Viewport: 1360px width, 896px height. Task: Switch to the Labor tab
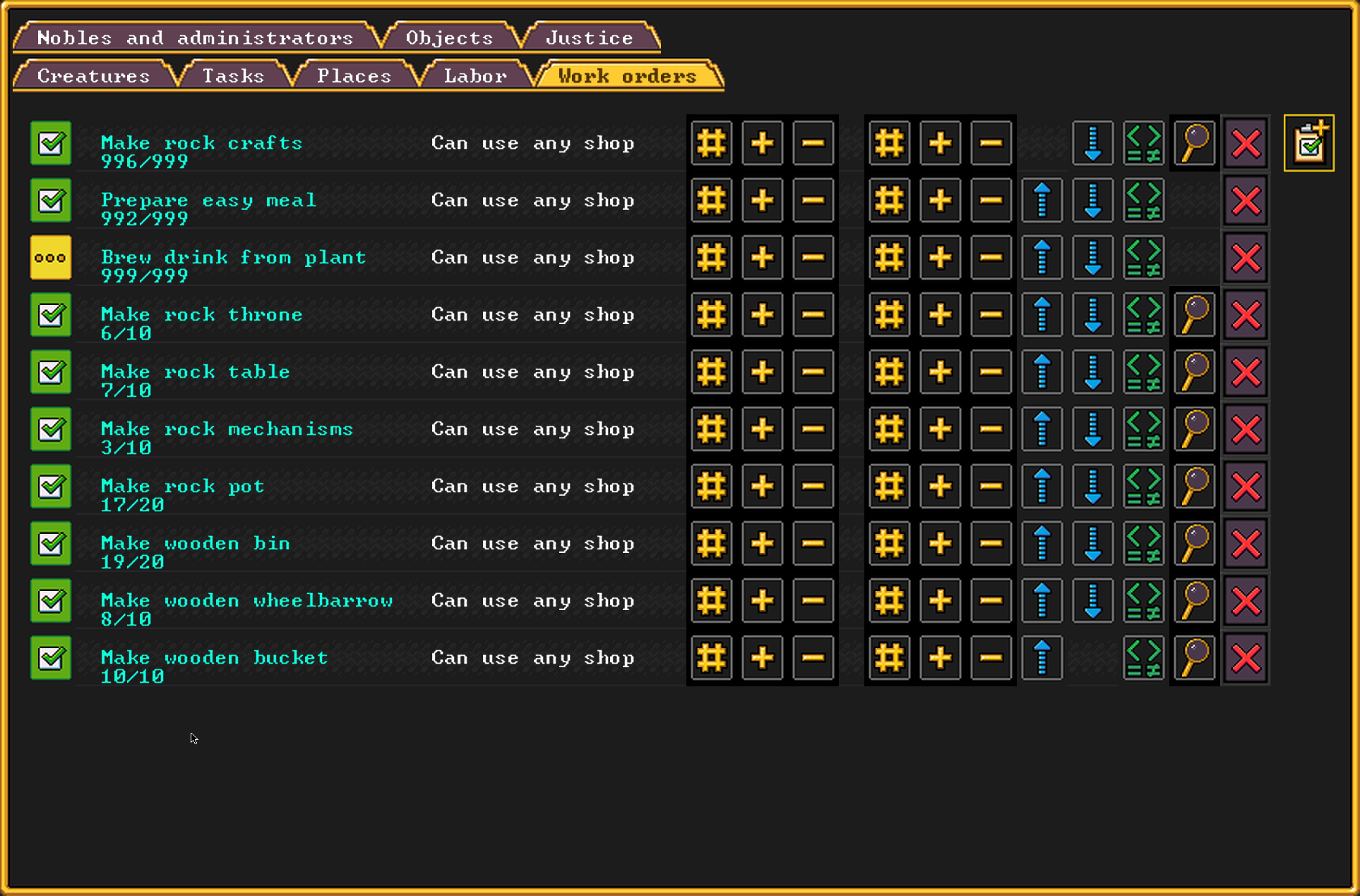tap(475, 76)
